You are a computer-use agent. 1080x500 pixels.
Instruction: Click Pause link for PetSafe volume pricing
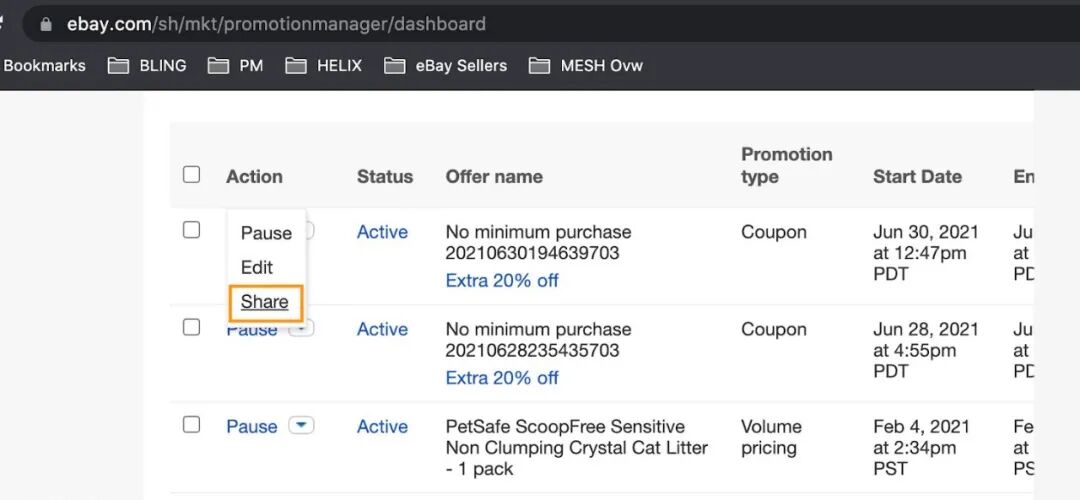point(252,426)
